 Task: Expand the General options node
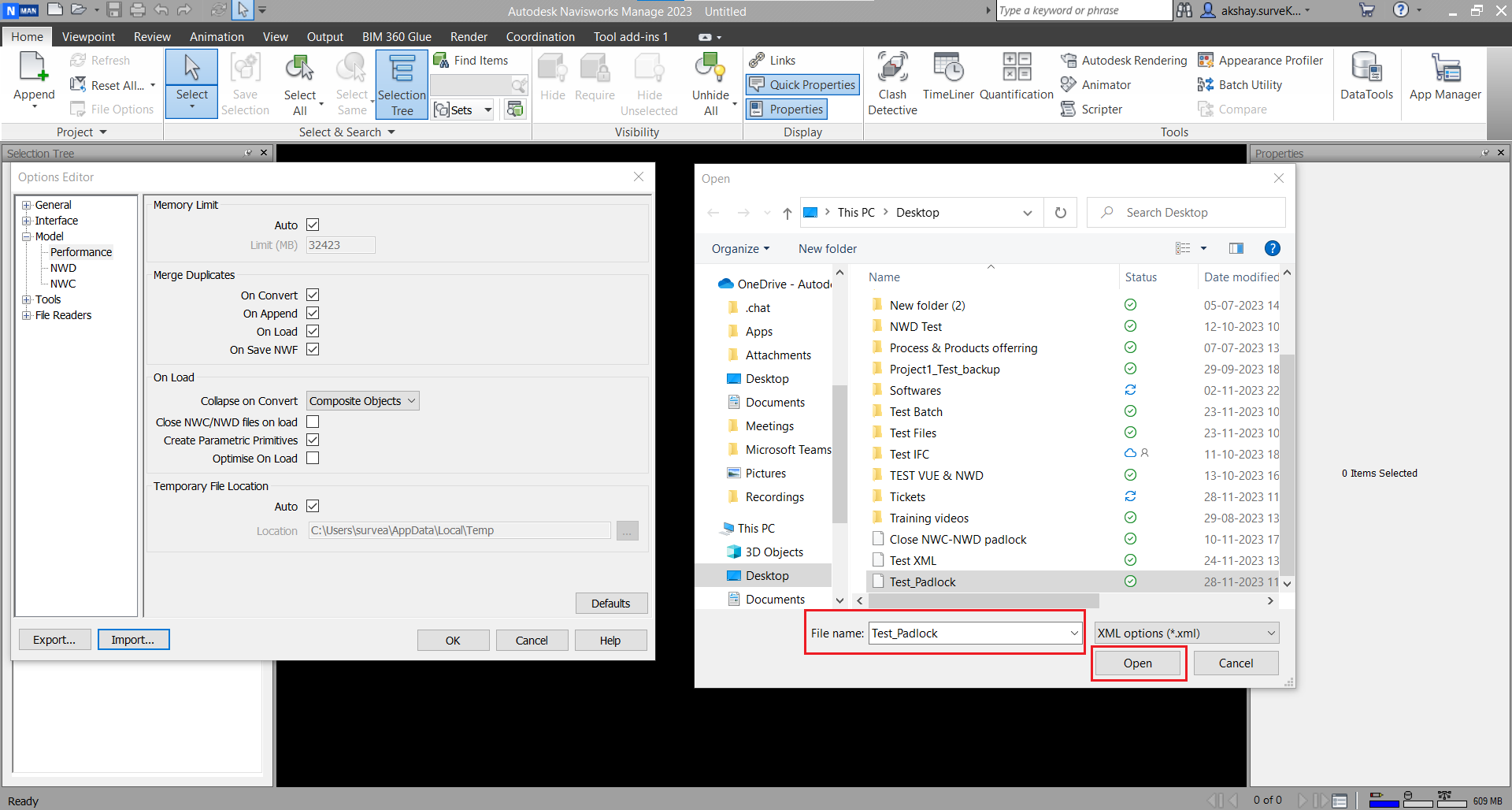coord(26,205)
